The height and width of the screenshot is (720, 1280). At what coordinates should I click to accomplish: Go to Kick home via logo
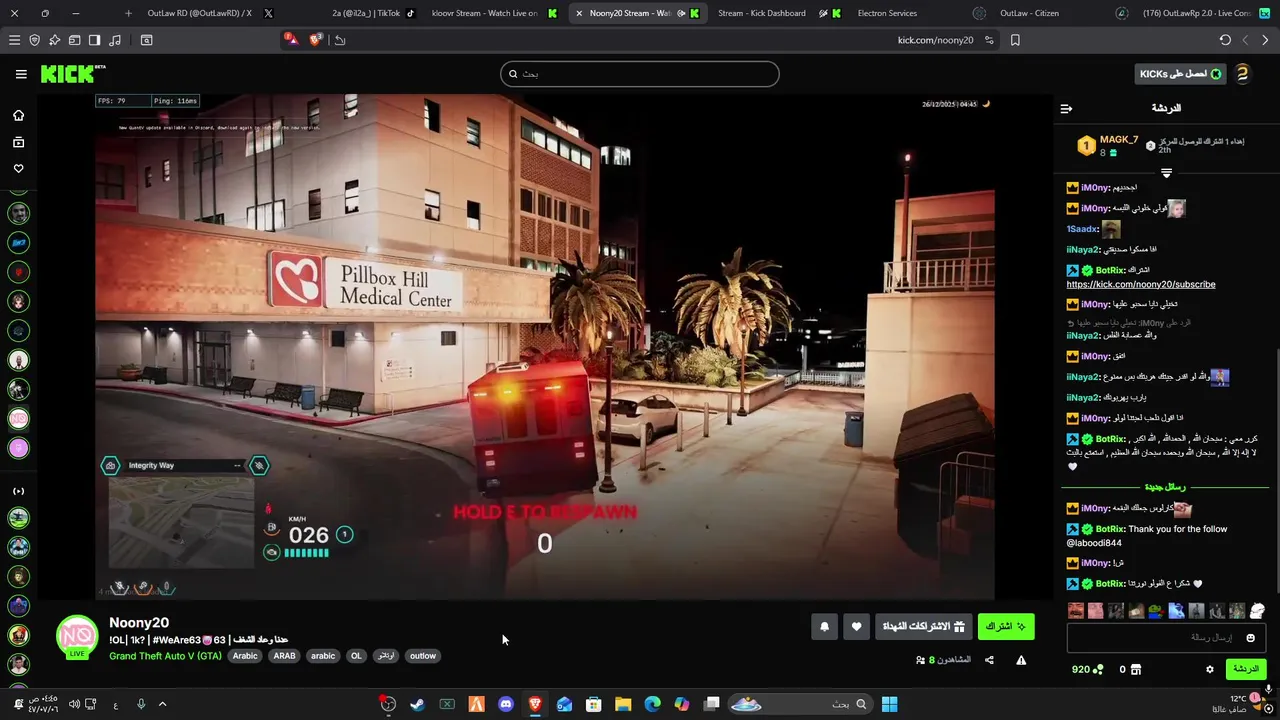coord(72,74)
